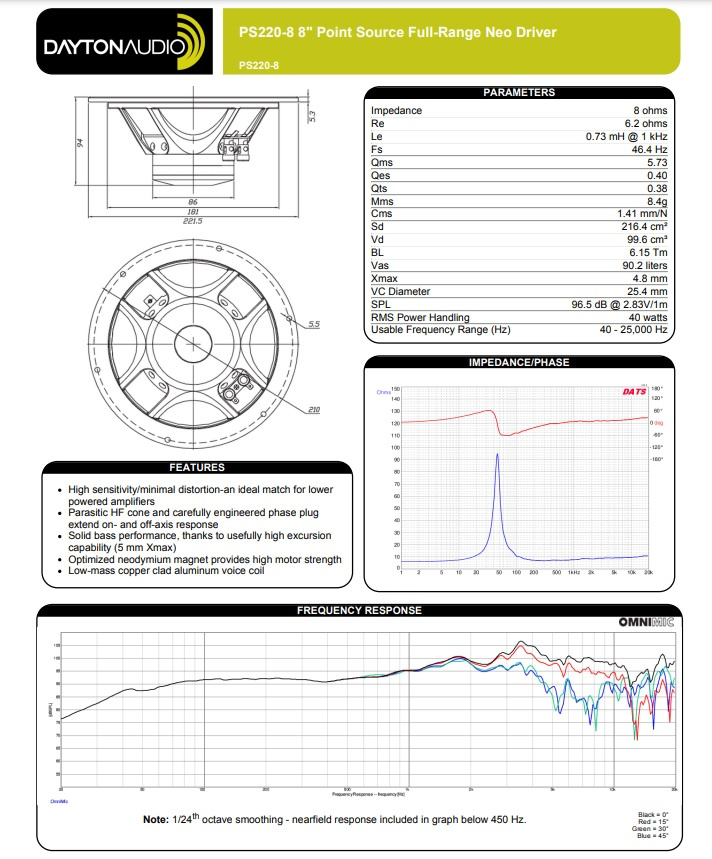
Task: Click the small PS220-8 model subtitle
Action: (x=258, y=68)
